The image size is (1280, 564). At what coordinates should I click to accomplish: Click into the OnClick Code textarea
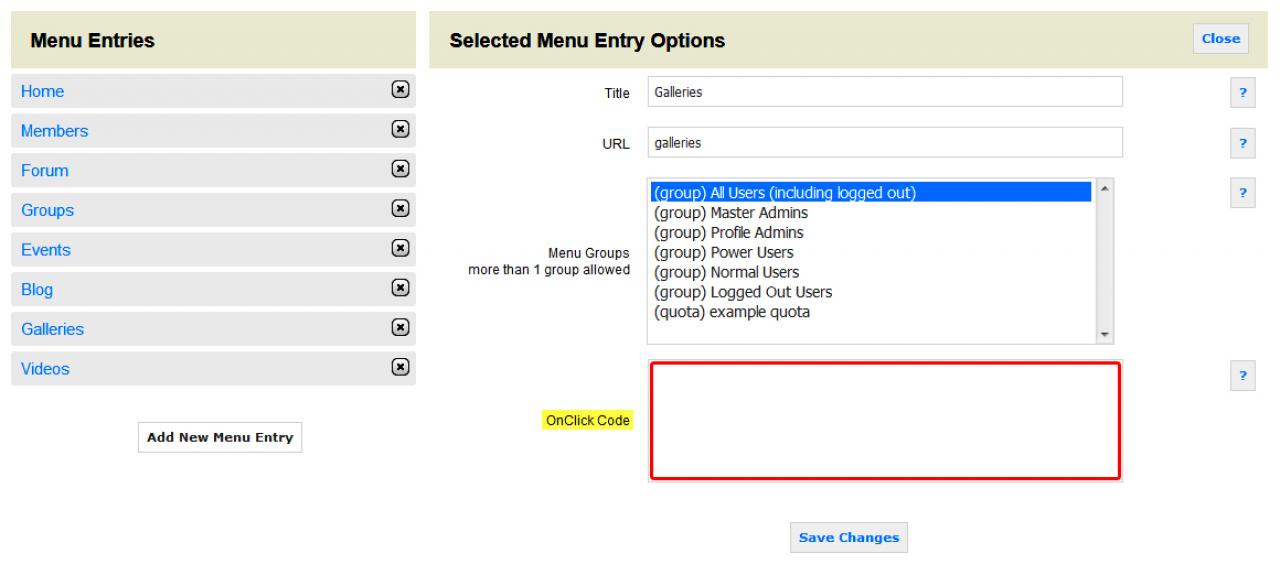point(885,421)
